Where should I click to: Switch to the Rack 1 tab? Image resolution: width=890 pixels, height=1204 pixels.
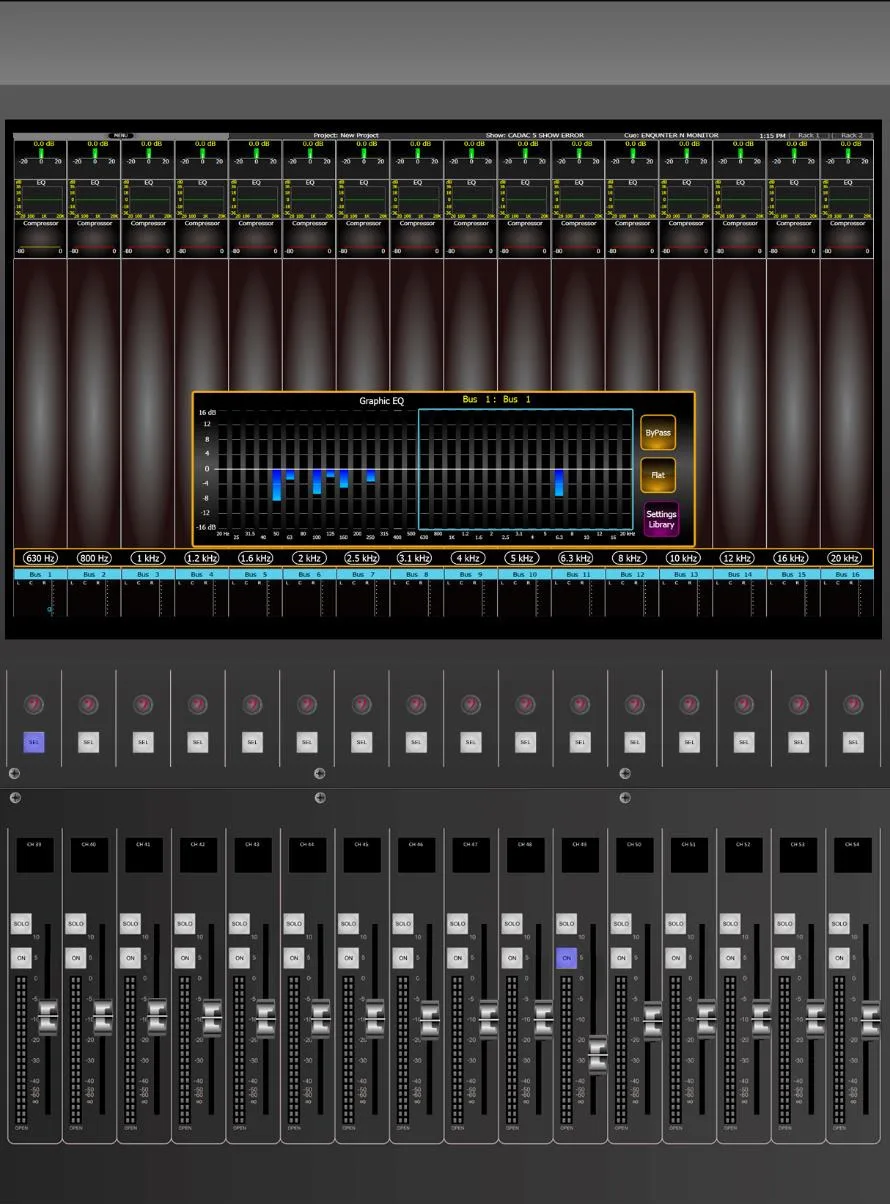click(x=808, y=135)
